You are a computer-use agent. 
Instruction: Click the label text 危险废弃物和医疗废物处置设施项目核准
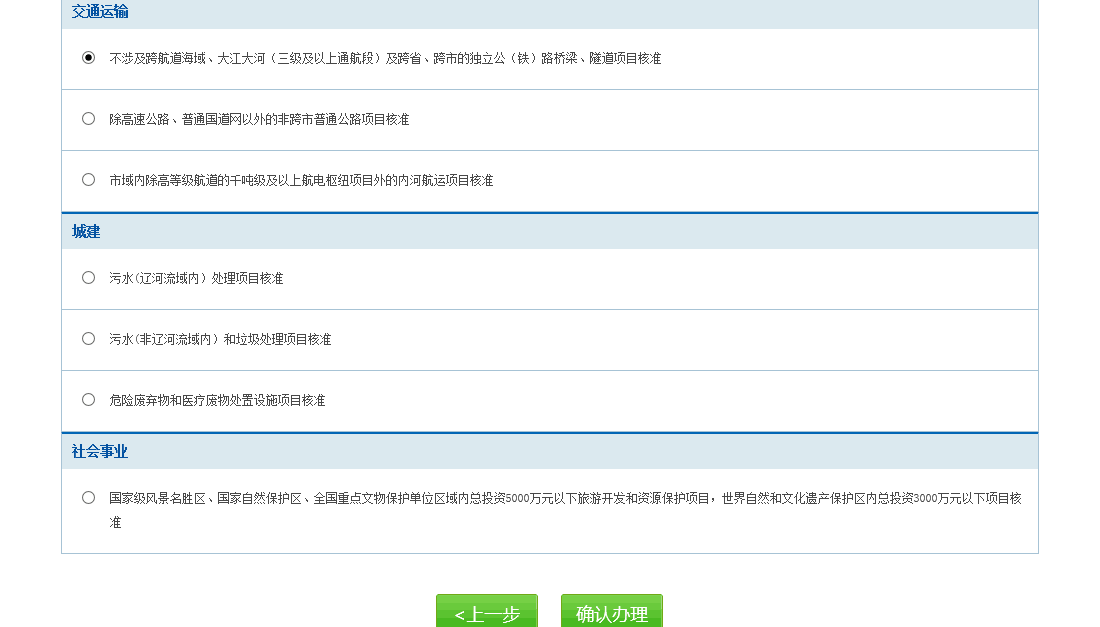[x=217, y=401]
